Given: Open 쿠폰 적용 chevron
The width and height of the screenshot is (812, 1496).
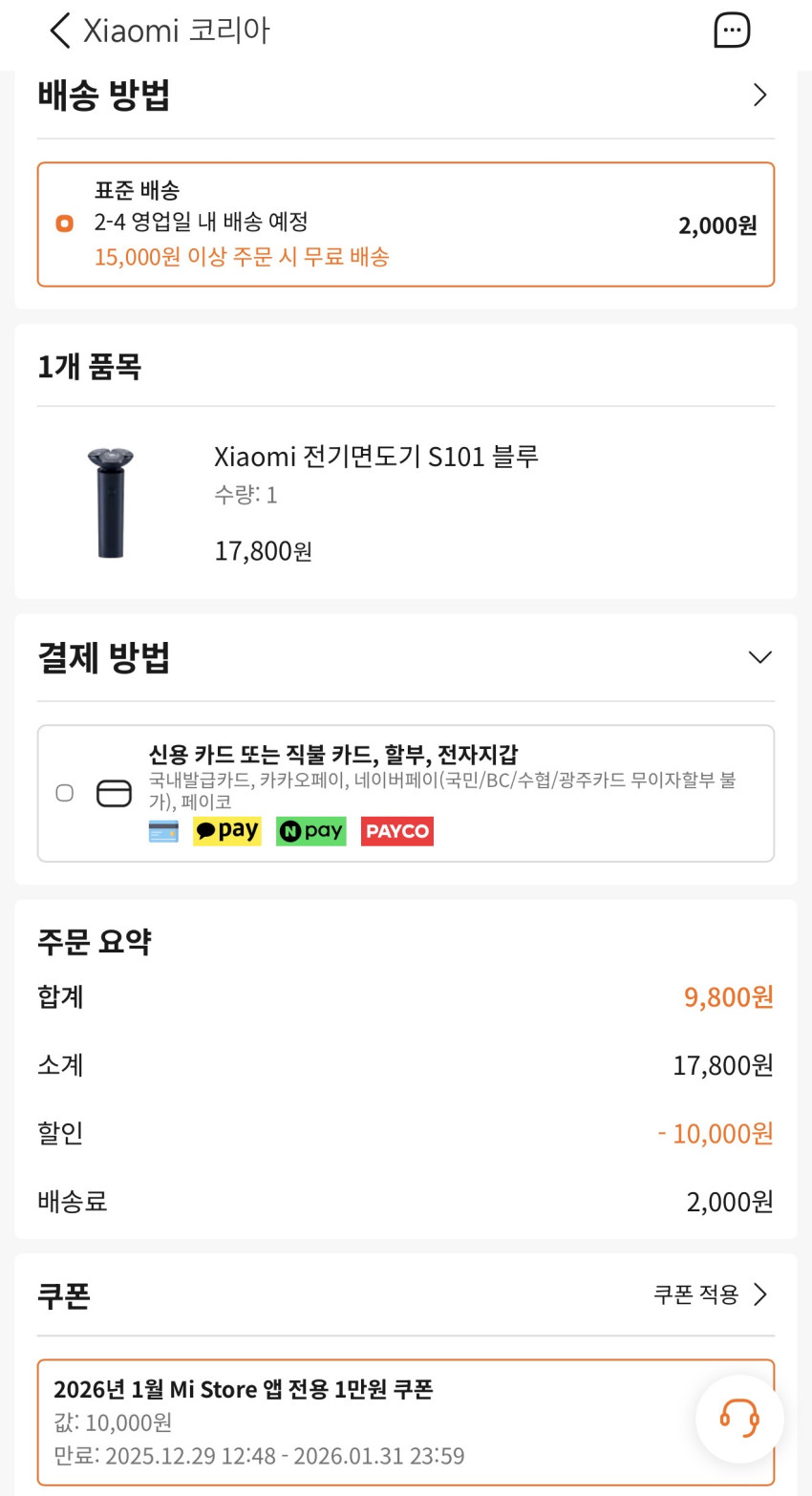Looking at the screenshot, I should (x=760, y=1294).
